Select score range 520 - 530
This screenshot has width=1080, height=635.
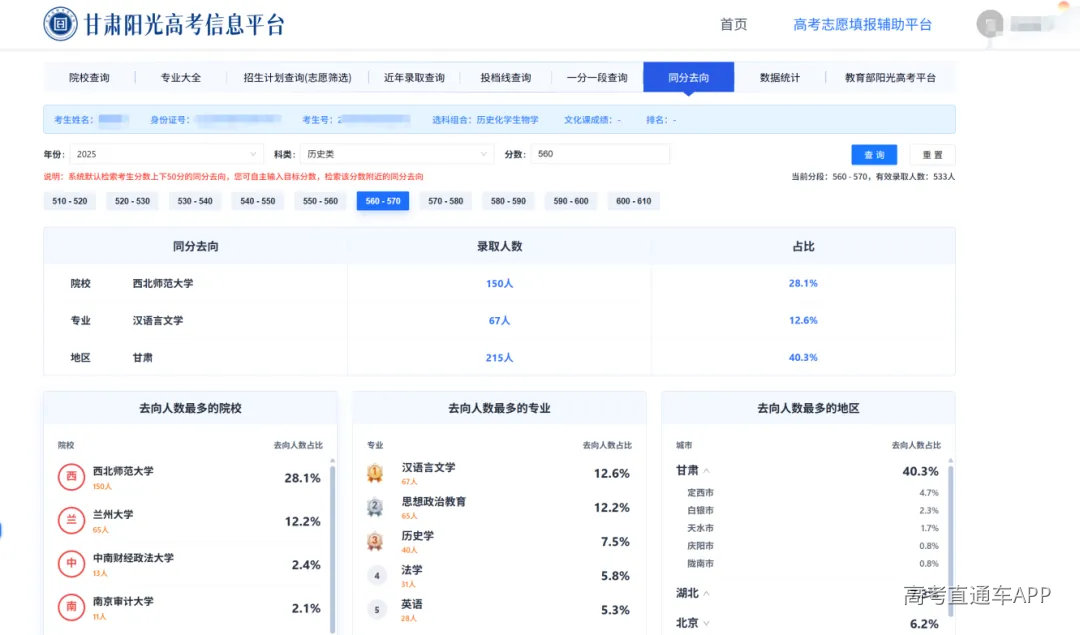(132, 201)
